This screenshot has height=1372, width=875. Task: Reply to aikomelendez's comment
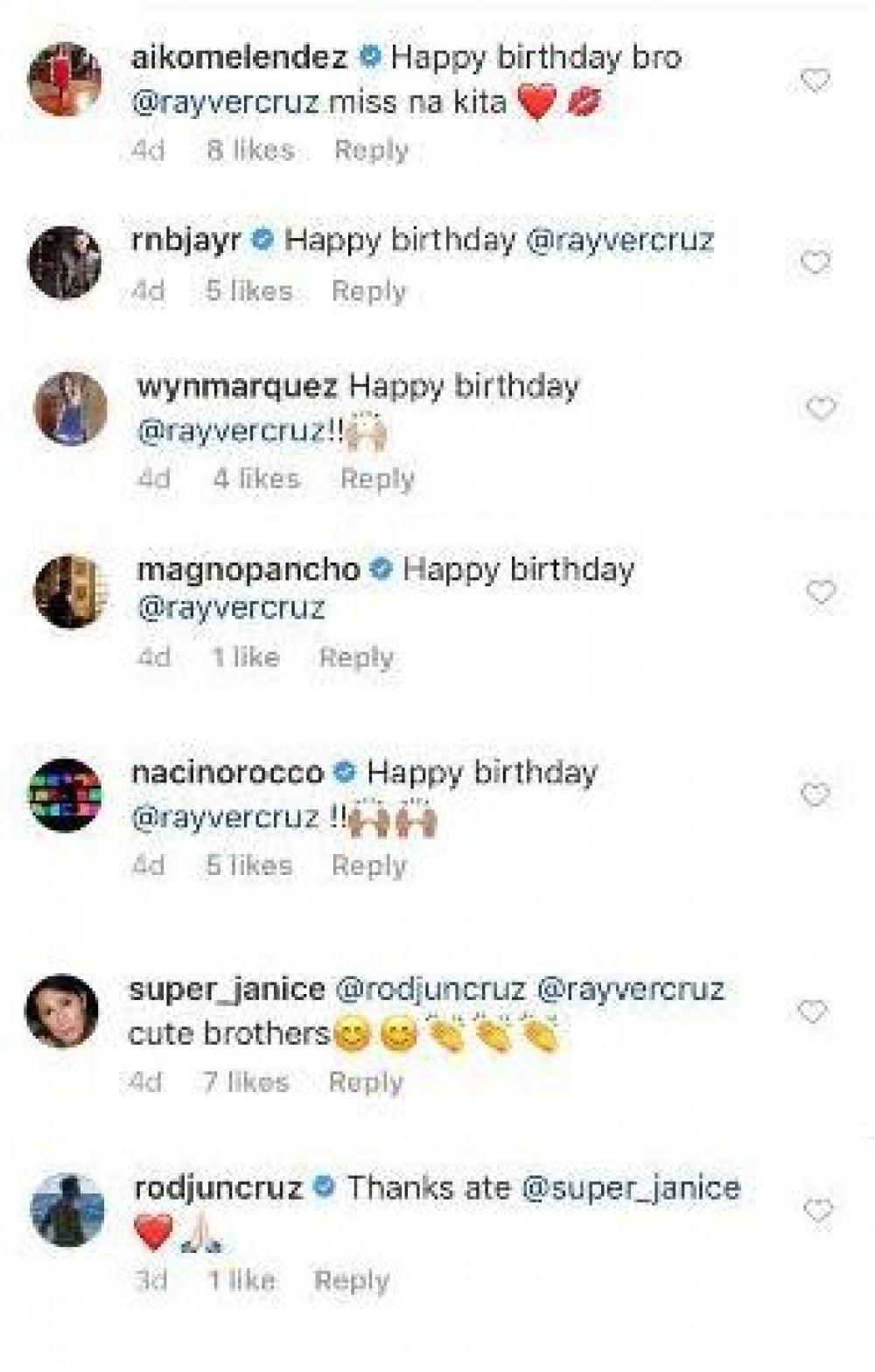tap(371, 150)
